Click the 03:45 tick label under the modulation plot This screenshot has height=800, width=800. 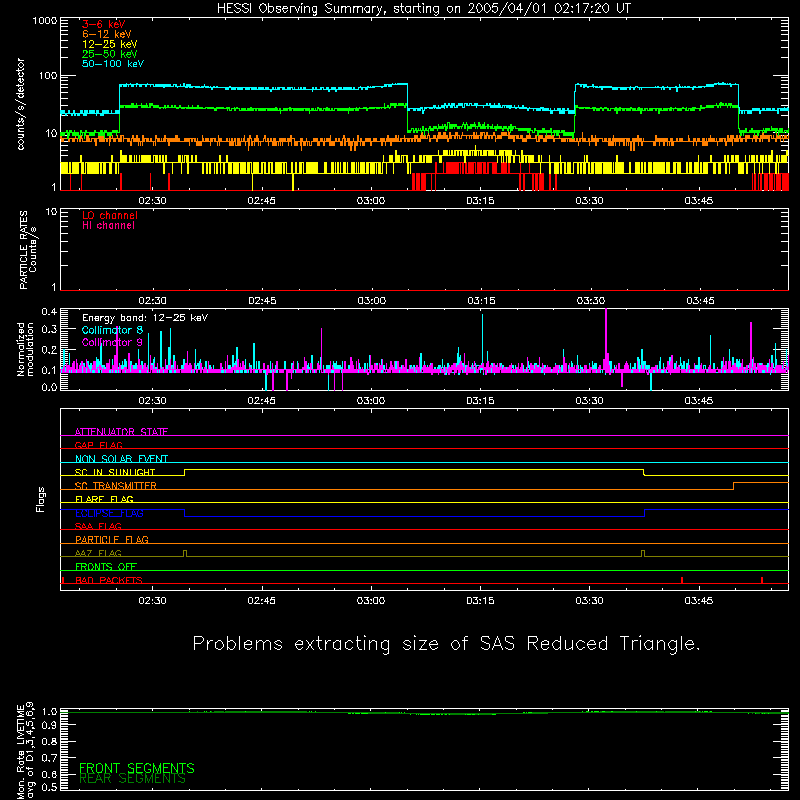[699, 401]
